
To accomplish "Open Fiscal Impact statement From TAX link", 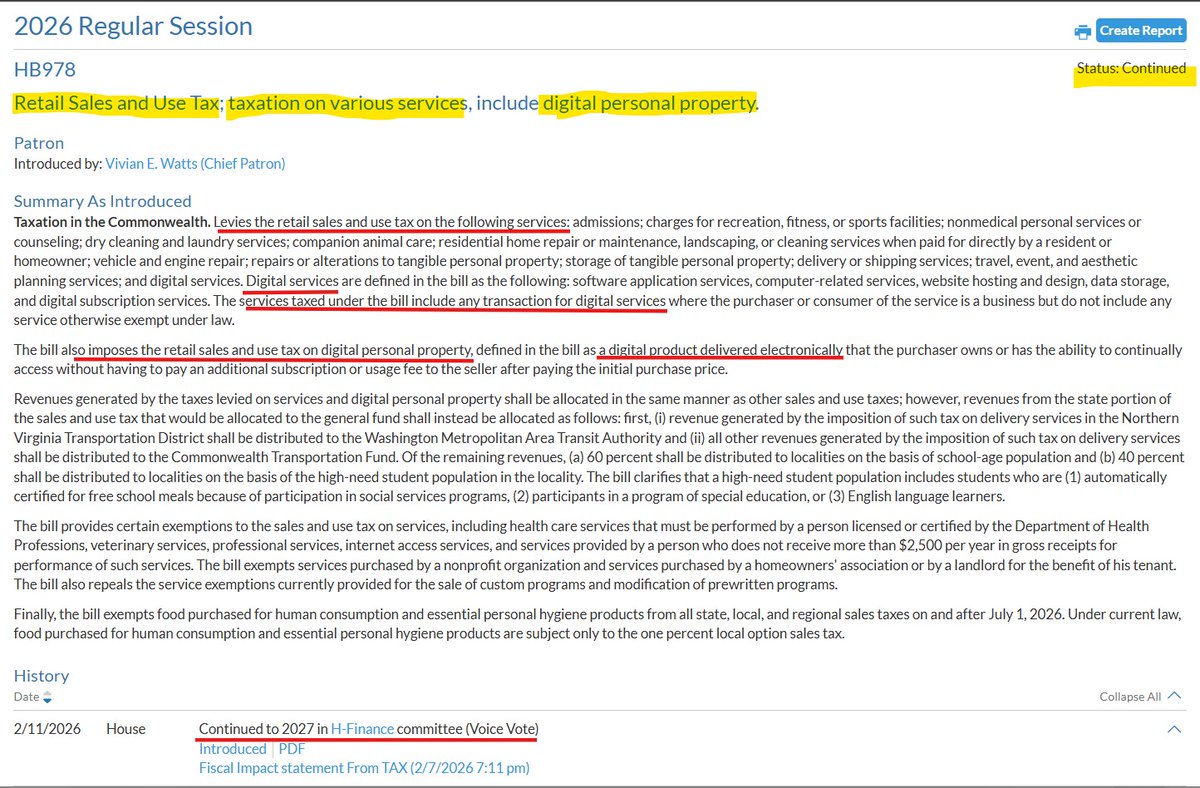I will click(364, 768).
